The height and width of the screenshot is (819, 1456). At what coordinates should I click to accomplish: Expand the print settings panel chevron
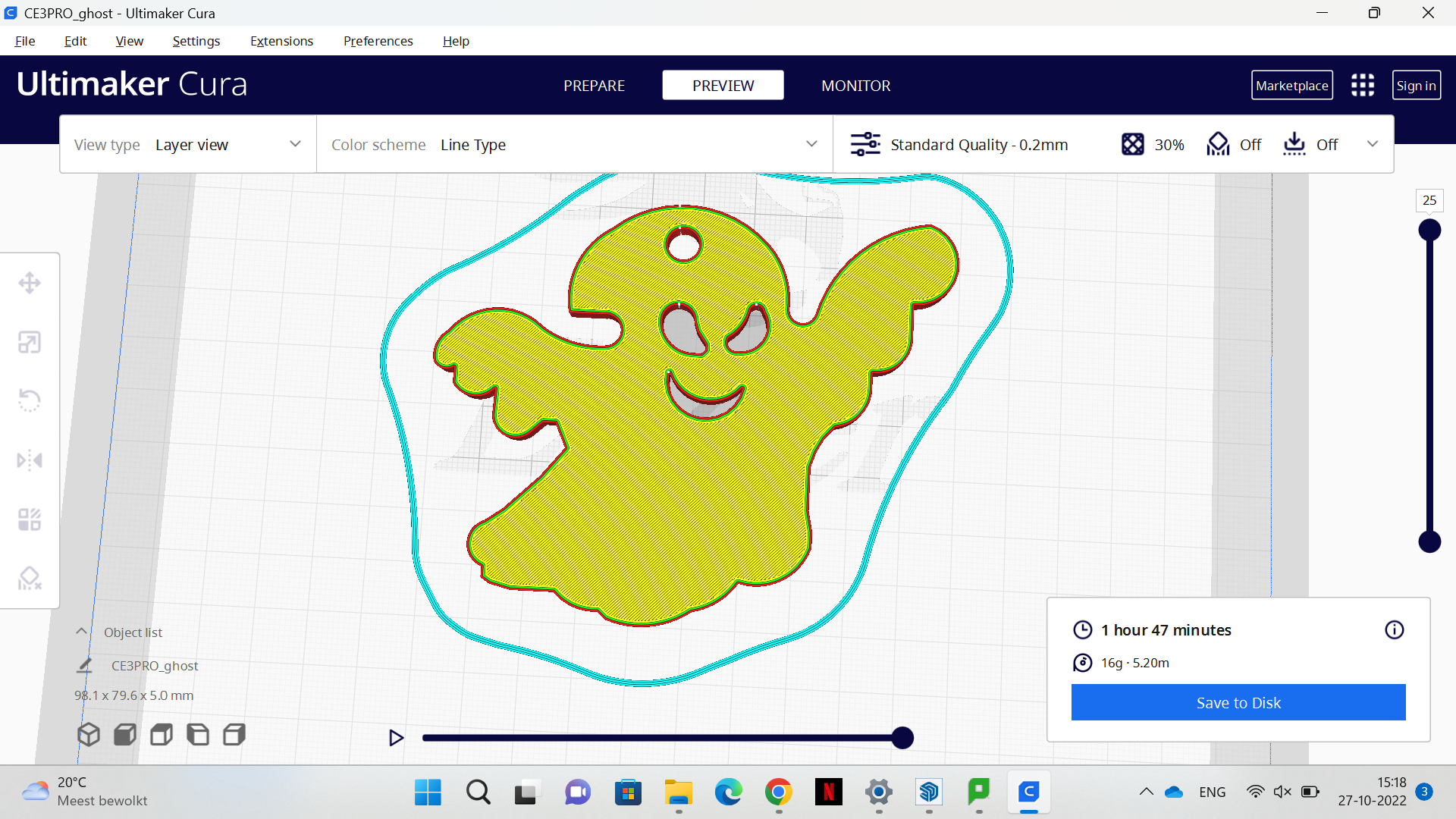coord(1373,144)
